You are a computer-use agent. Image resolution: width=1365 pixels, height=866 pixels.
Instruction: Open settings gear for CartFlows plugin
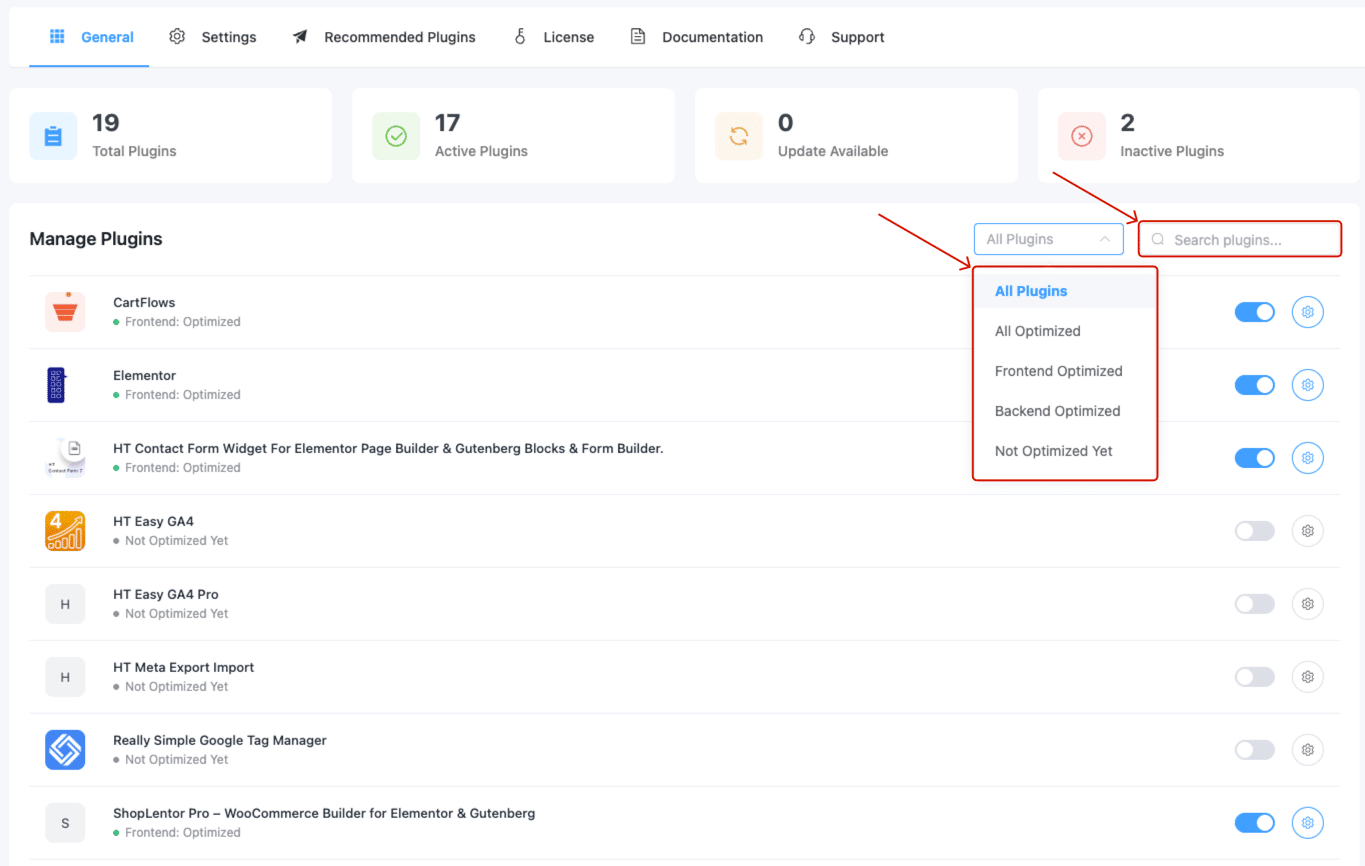(1307, 312)
